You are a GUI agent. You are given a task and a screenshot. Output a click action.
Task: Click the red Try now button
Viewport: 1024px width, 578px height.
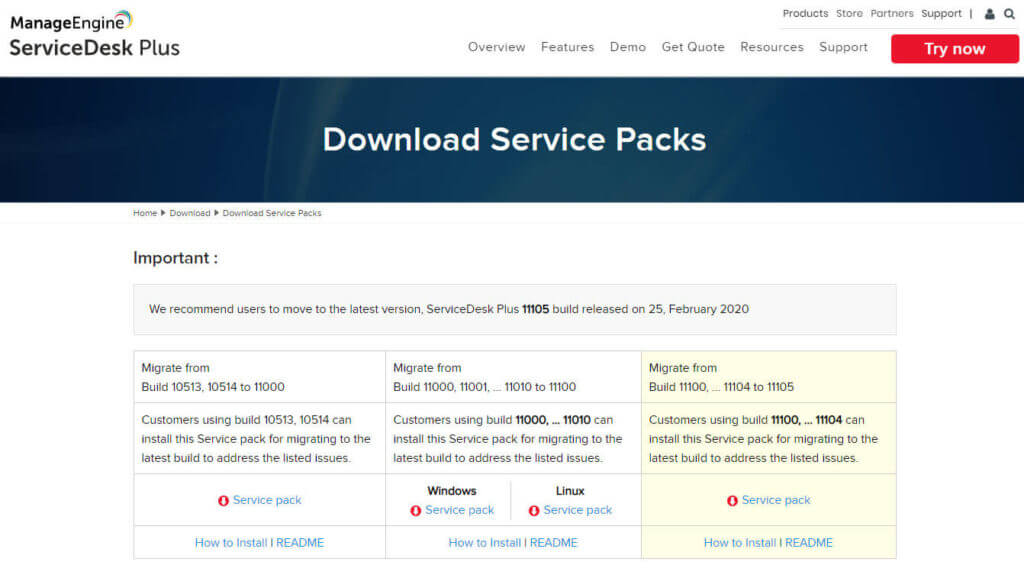[x=955, y=49]
